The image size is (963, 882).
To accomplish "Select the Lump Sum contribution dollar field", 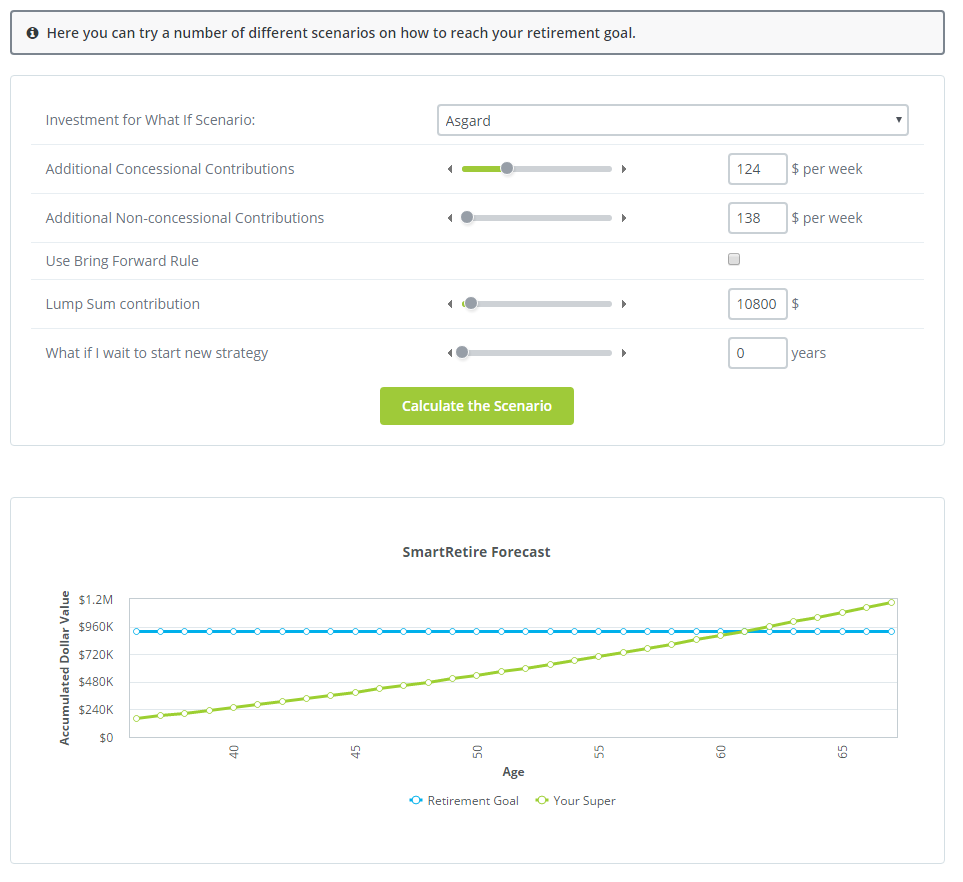I will [757, 304].
